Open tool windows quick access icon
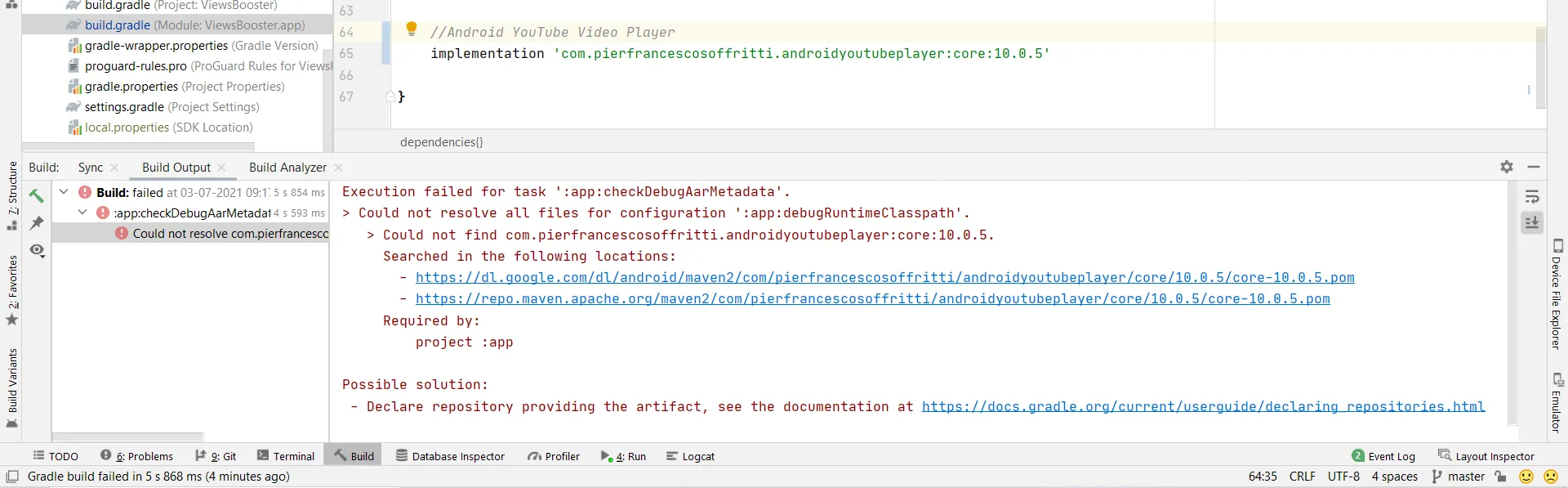This screenshot has height=488, width=1568. tap(12, 476)
